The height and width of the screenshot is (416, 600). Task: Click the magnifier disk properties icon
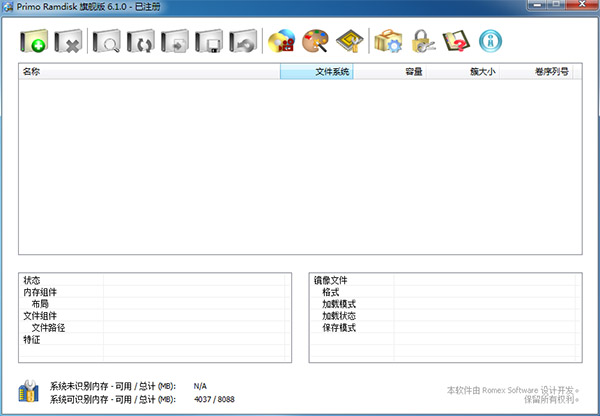pyautogui.click(x=107, y=42)
